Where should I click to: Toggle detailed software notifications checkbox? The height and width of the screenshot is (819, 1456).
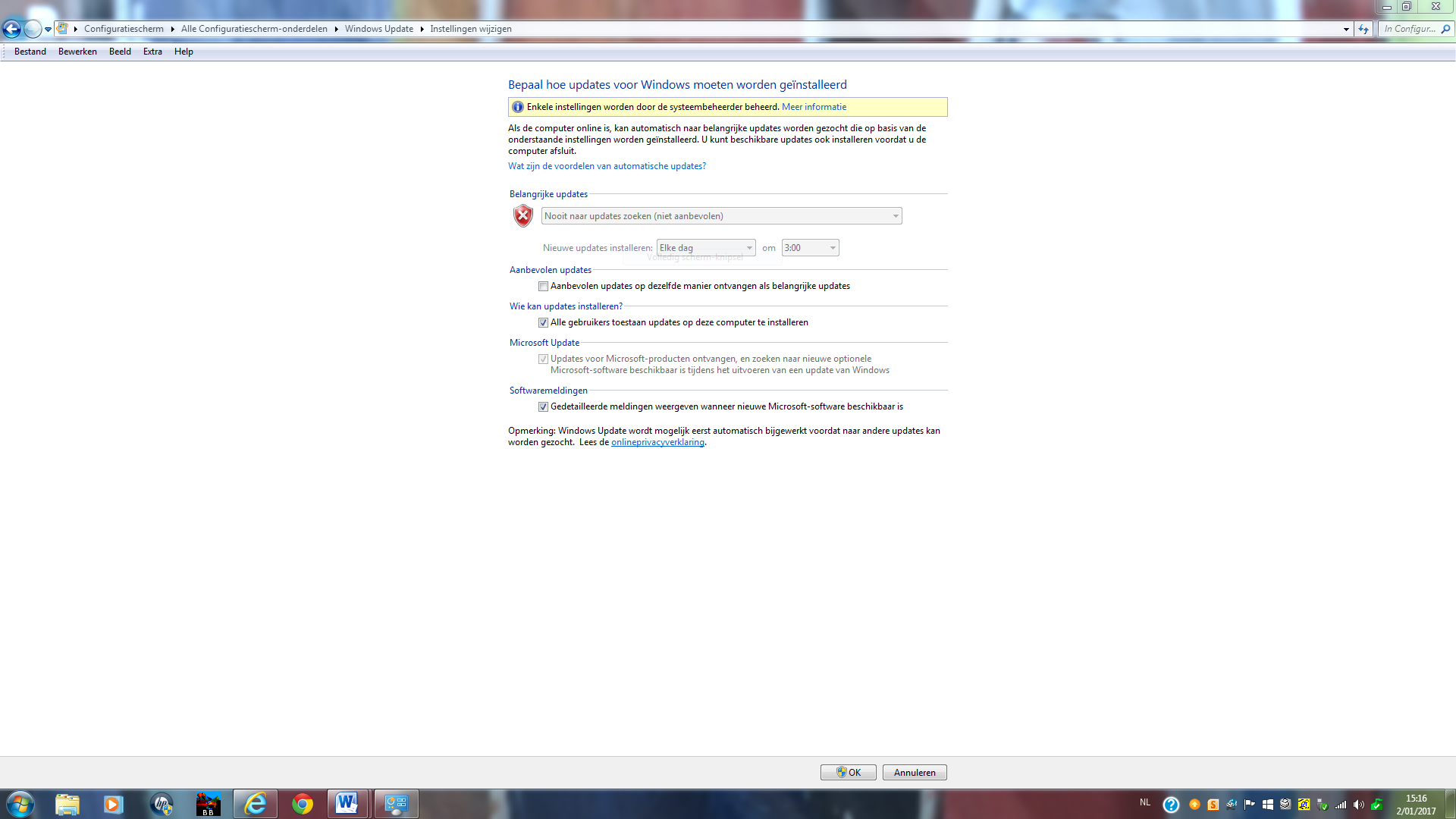click(x=543, y=407)
